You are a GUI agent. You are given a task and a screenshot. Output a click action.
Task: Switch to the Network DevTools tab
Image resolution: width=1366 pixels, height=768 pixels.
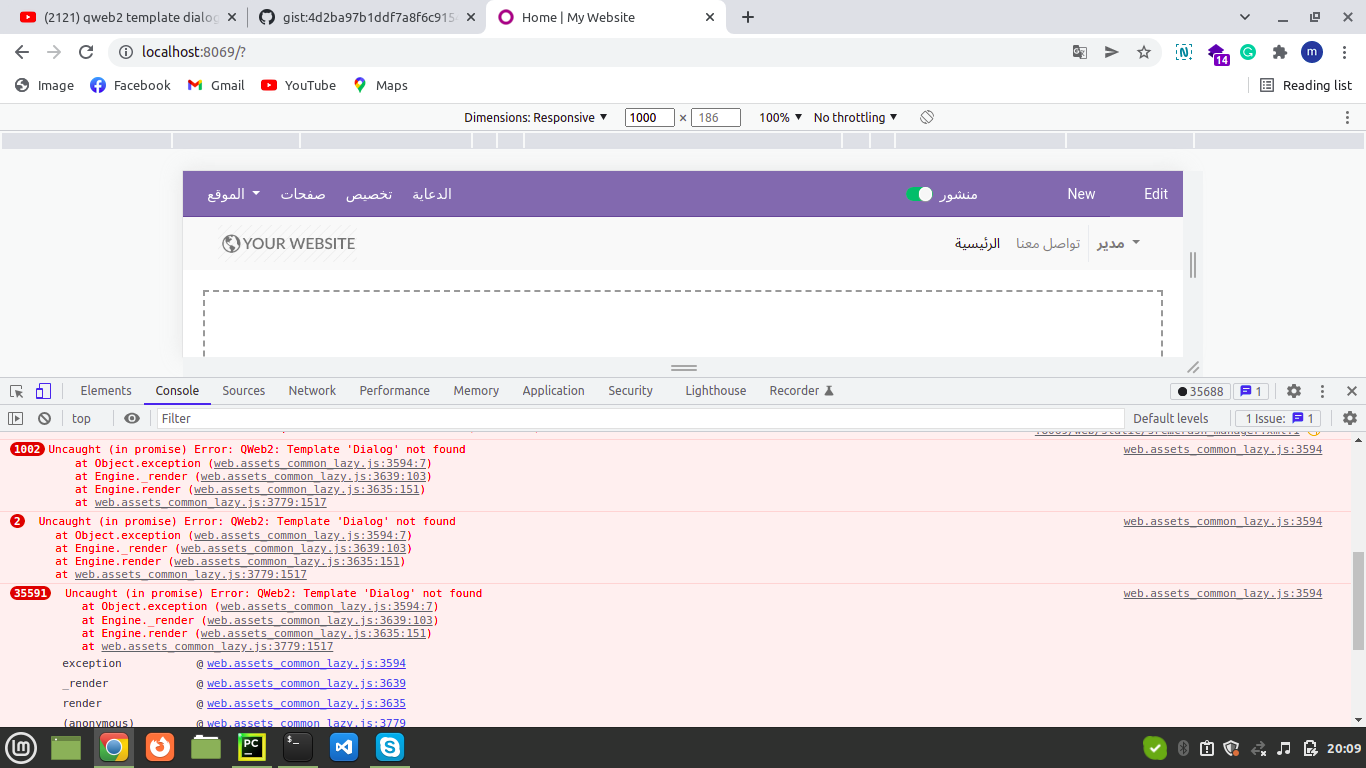tap(311, 390)
